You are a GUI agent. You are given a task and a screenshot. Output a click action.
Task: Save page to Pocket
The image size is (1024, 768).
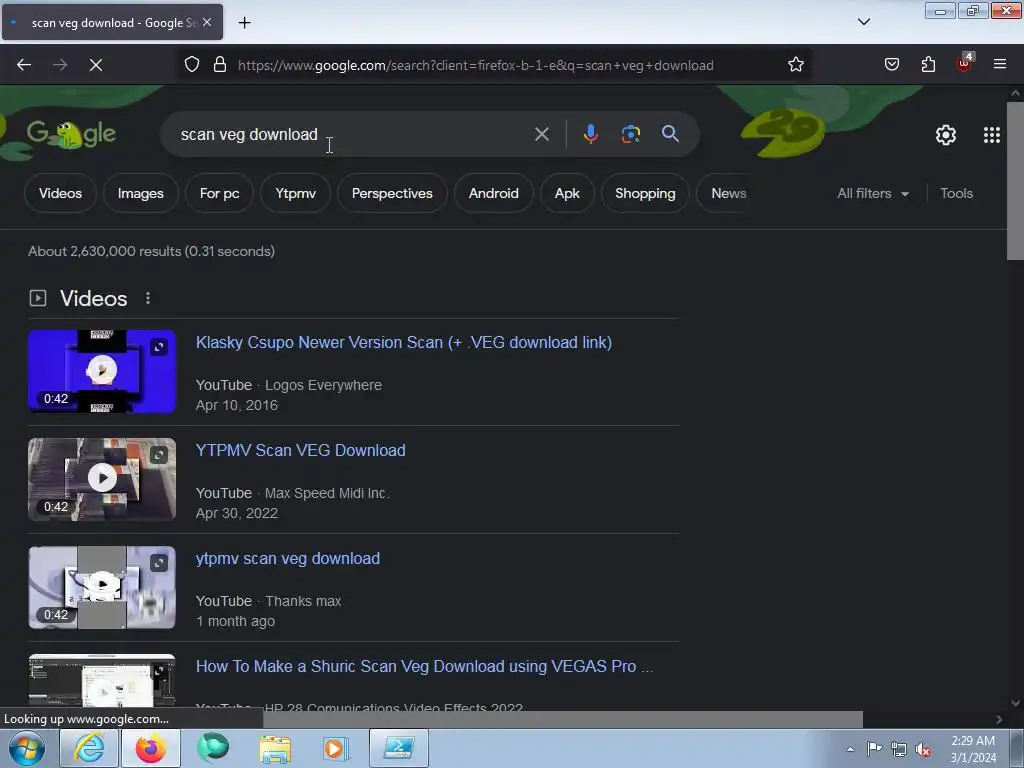click(x=891, y=65)
